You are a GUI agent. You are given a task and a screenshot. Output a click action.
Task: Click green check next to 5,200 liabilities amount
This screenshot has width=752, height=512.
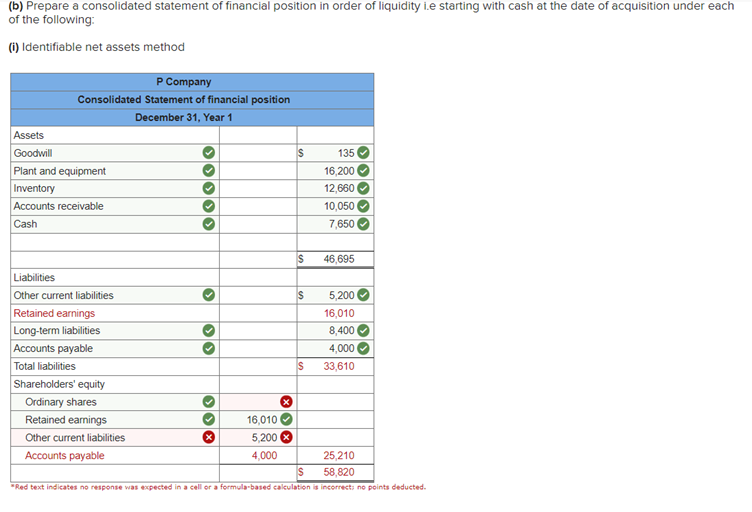coord(364,295)
